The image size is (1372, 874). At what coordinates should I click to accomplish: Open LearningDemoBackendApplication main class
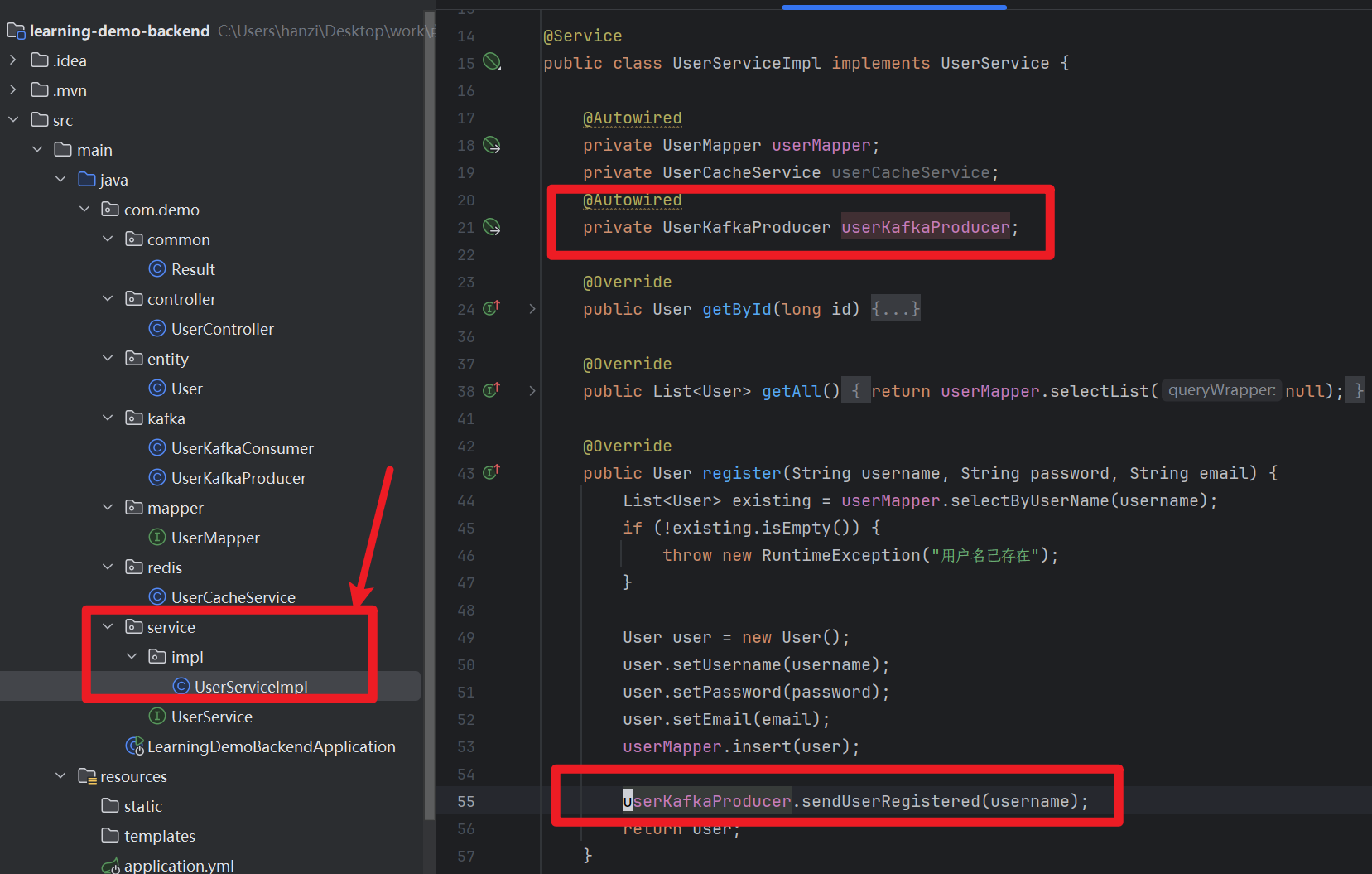[271, 746]
